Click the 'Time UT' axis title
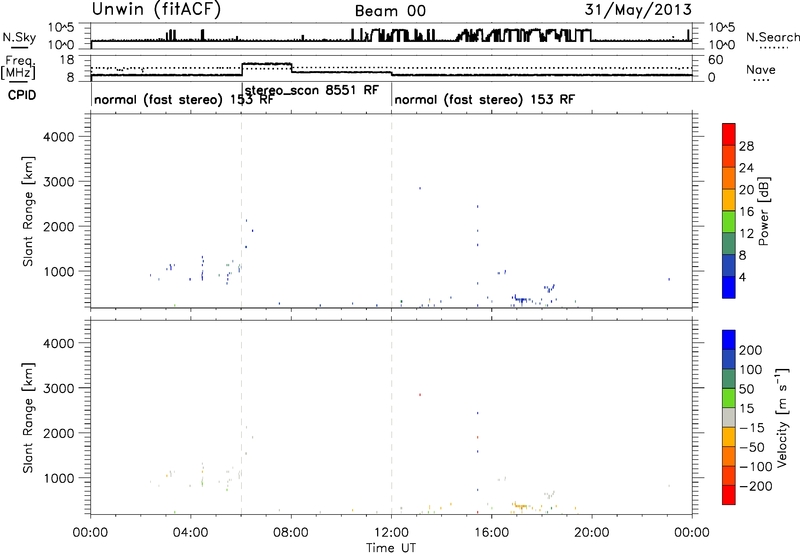Image resolution: width=800 pixels, height=554 pixels. (391, 547)
